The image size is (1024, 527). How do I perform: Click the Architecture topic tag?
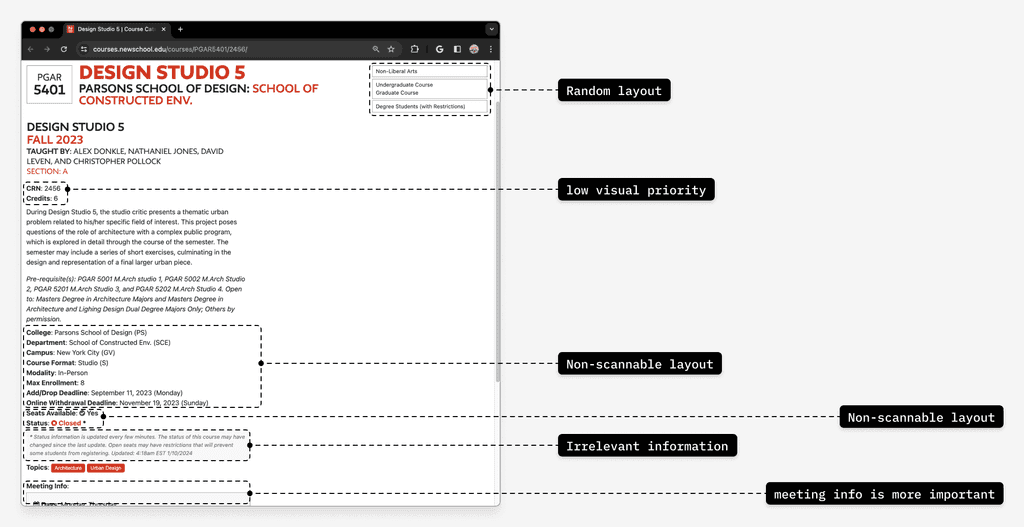68,468
